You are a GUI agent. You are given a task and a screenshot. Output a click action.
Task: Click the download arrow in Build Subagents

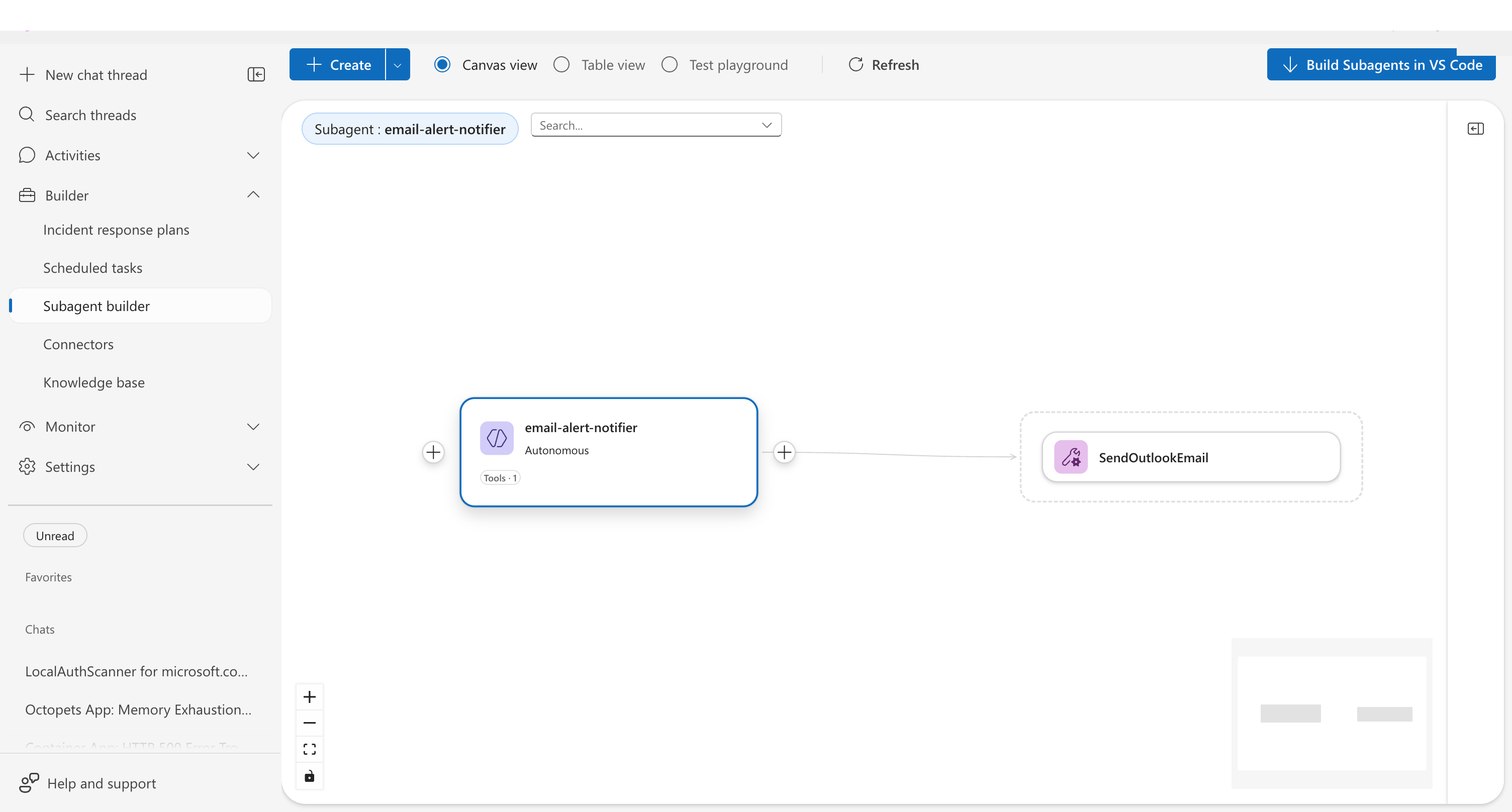click(x=1289, y=64)
